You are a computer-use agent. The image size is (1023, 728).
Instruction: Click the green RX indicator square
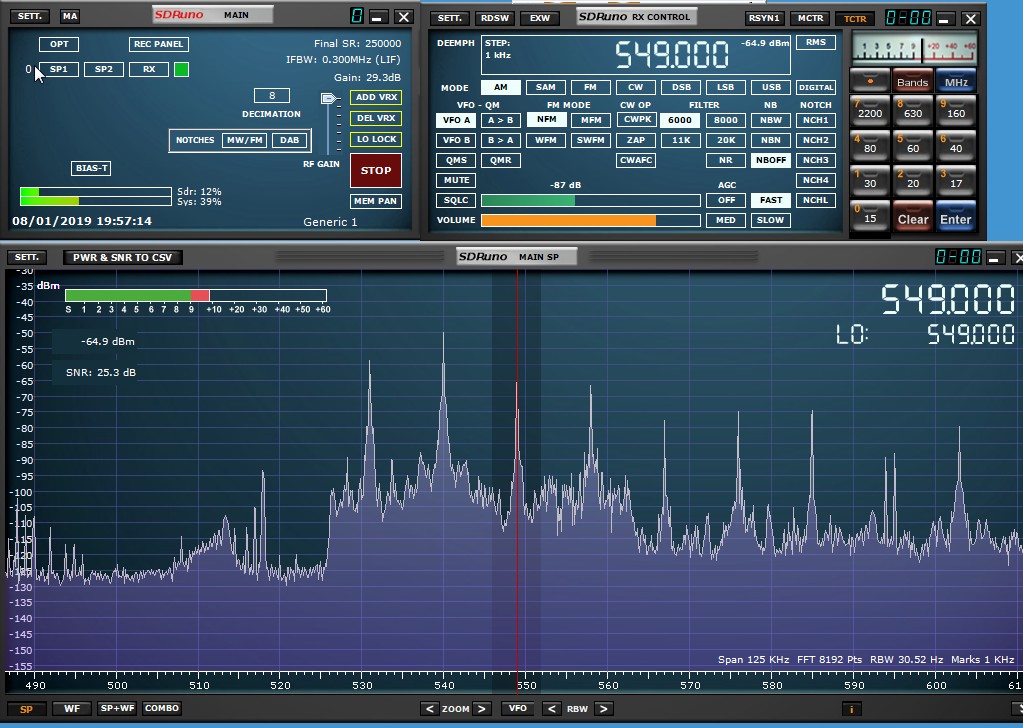[x=181, y=69]
